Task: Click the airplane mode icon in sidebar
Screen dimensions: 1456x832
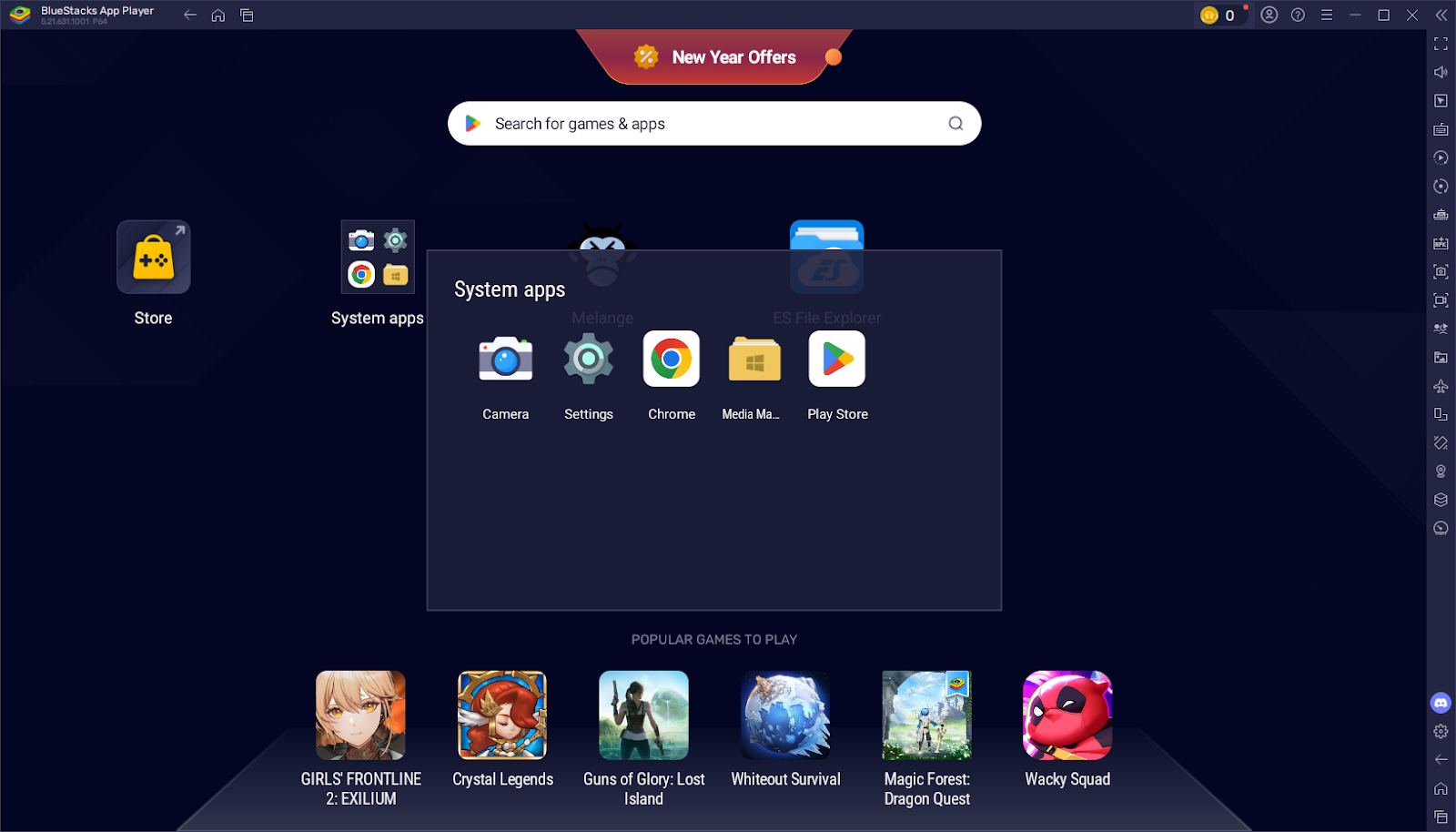Action: (x=1441, y=386)
